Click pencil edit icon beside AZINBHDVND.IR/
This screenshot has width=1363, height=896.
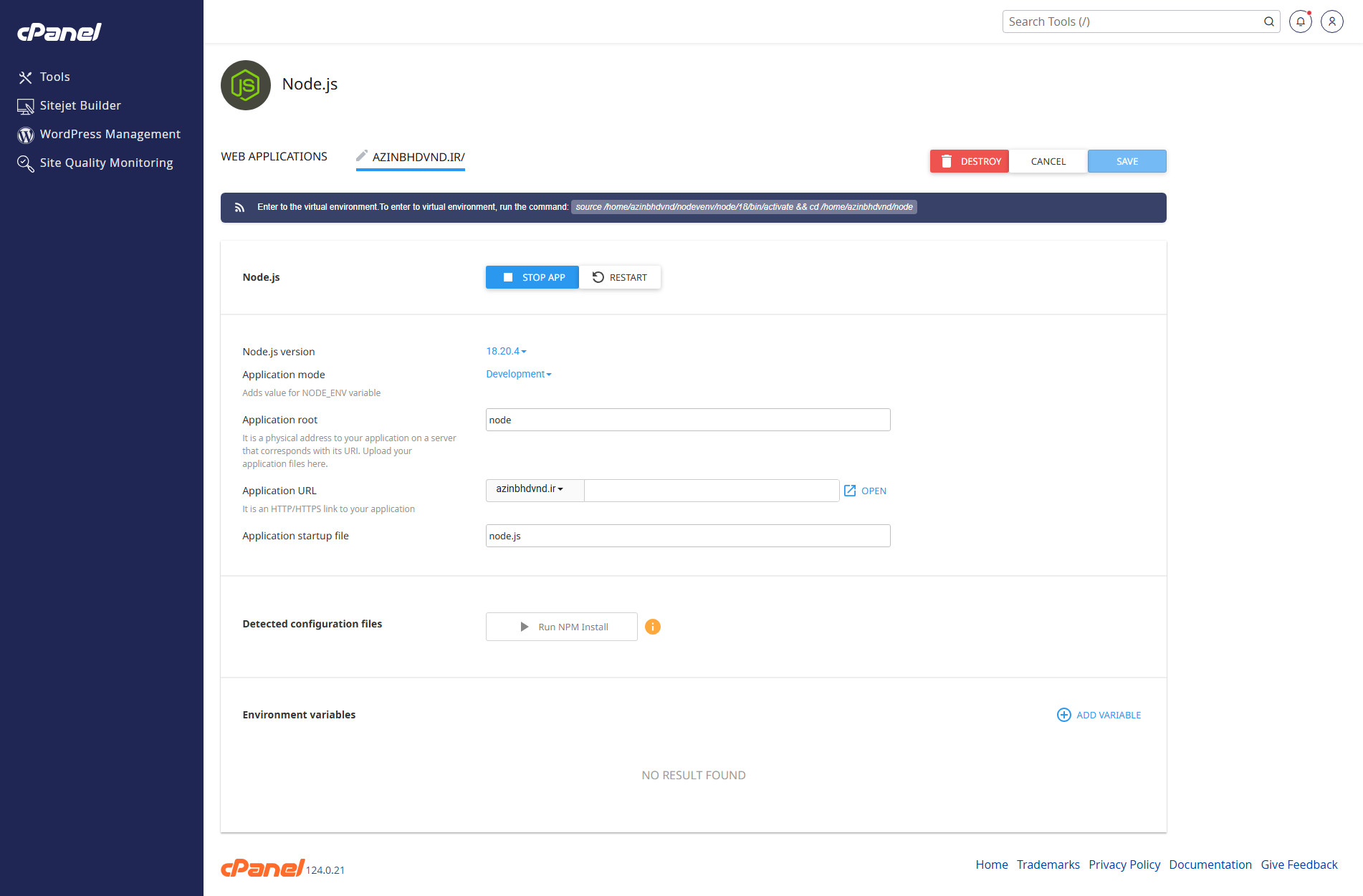(x=362, y=156)
